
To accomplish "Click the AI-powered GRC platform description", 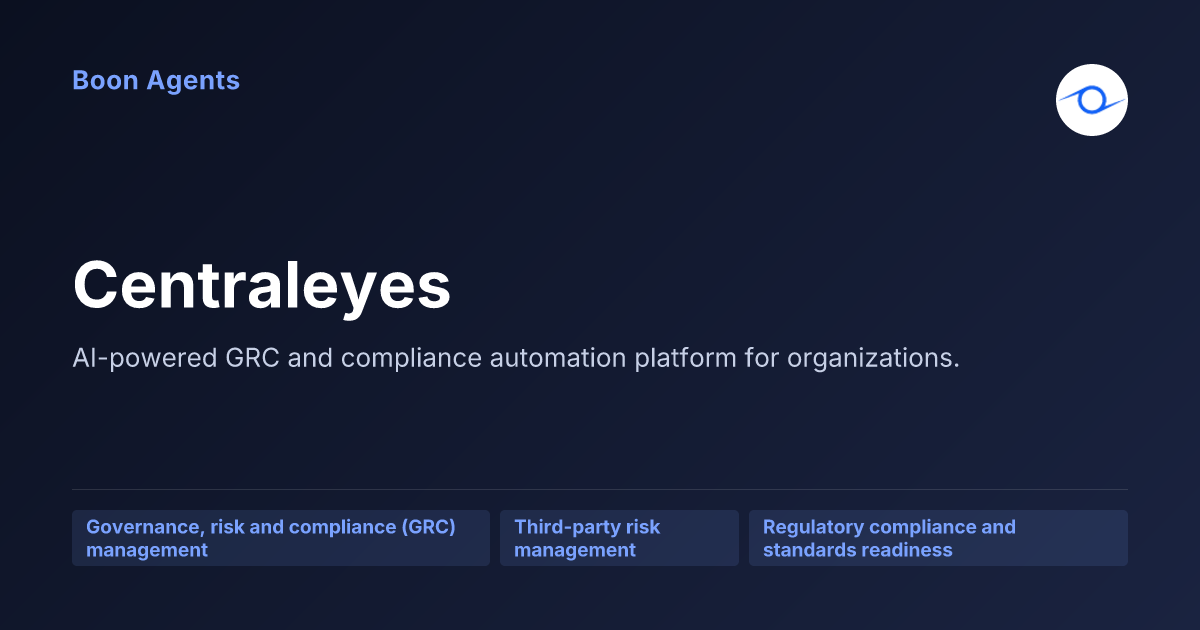I will 516,358.
